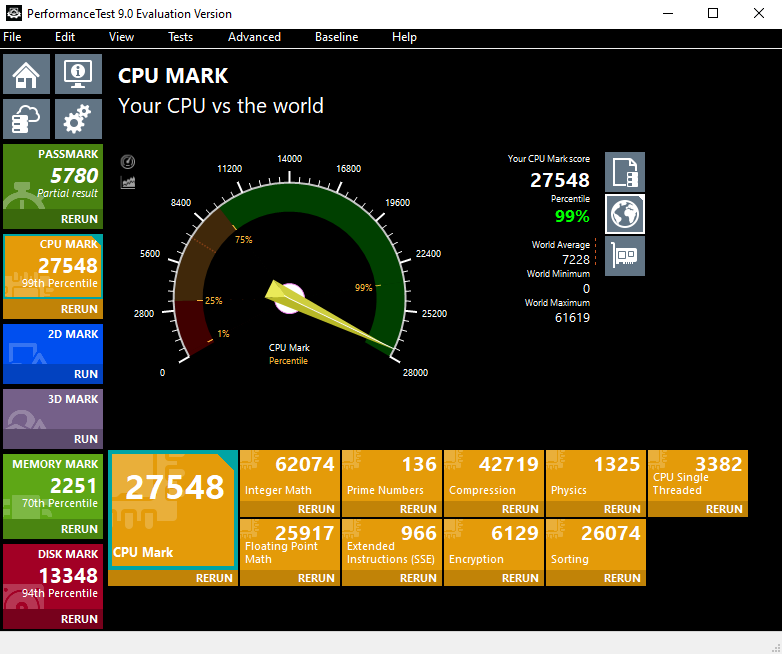This screenshot has height=654, width=782.
Task: Open the settings gears icon
Action: pos(78,119)
